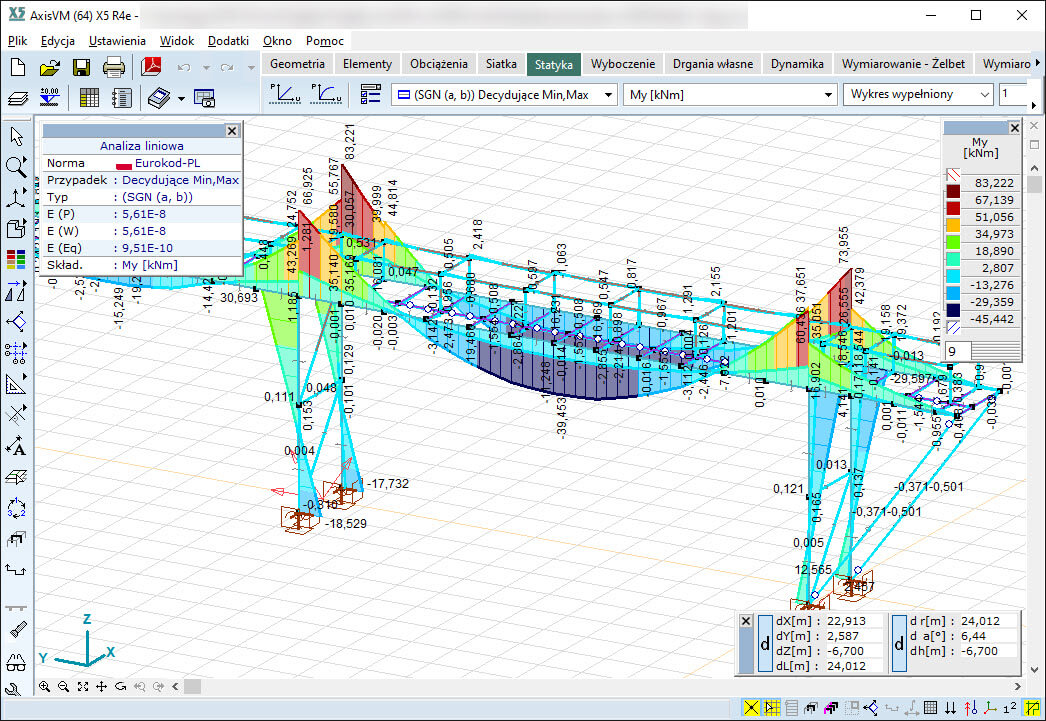
Task: Open the text annotation tool with letter A
Action: 16,446
